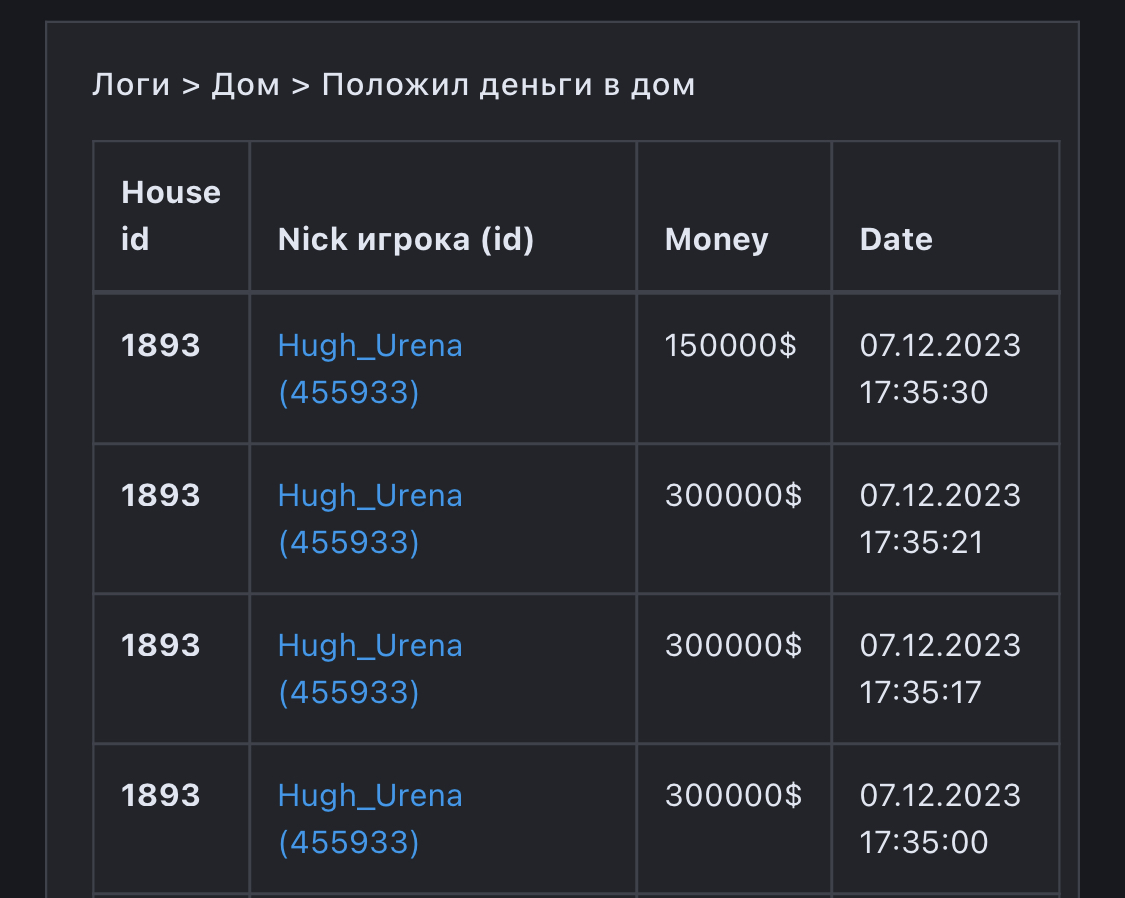Viewport: 1125px width, 898px height.
Task: Click the Логи breadcrumb
Action: [131, 85]
